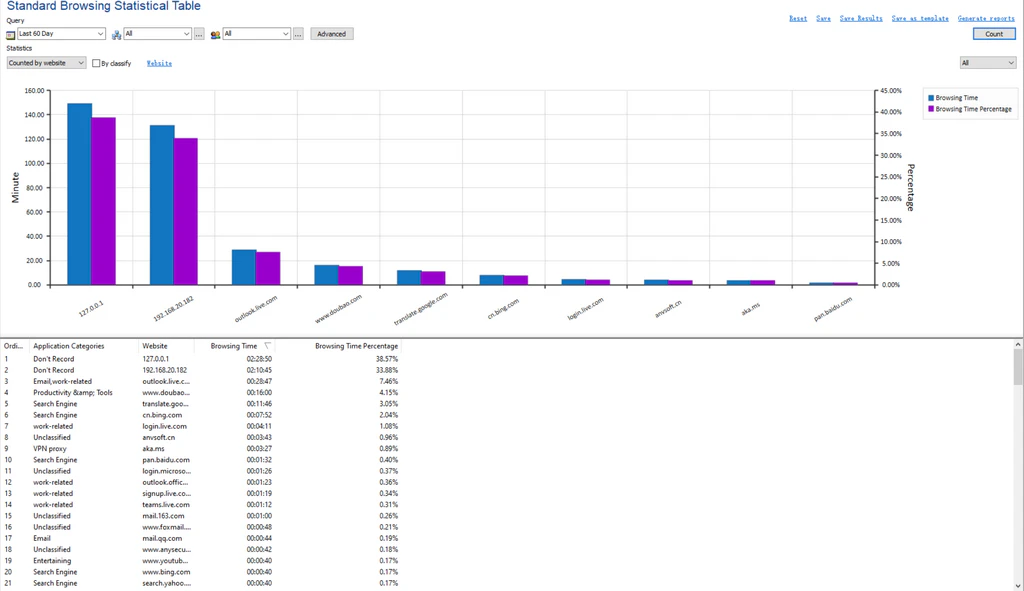Enable the By classify checkbox
1024x591 pixels.
pos(96,63)
